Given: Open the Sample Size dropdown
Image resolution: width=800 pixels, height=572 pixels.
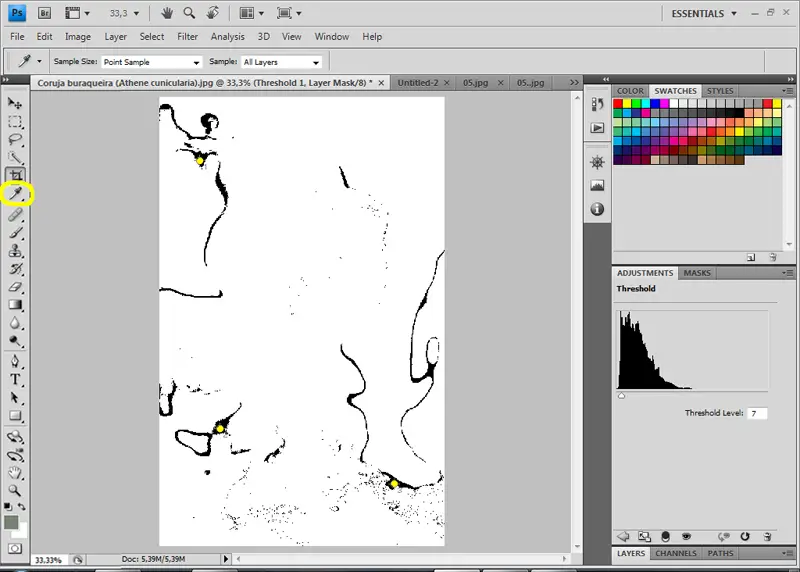Looking at the screenshot, I should (x=151, y=62).
